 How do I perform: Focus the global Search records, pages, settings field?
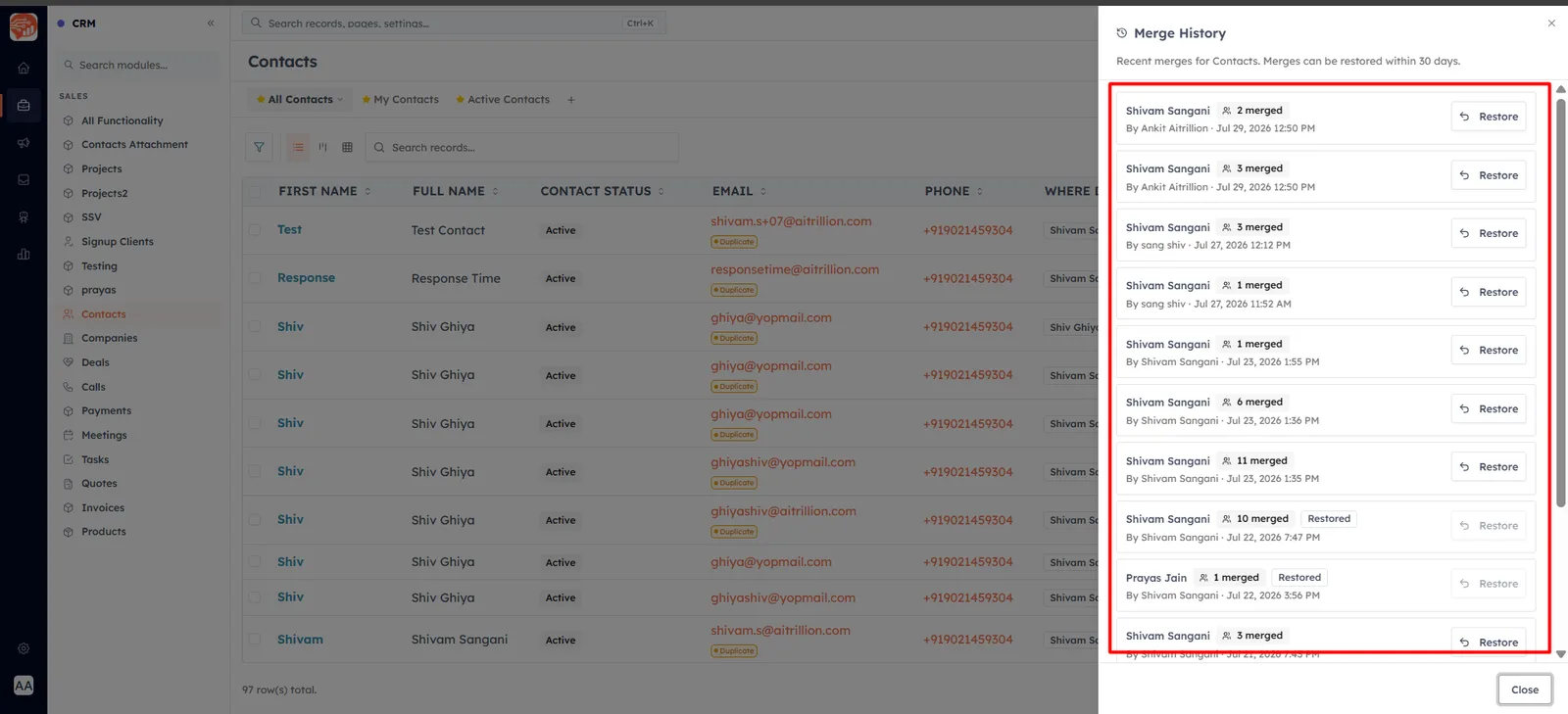coord(454,23)
